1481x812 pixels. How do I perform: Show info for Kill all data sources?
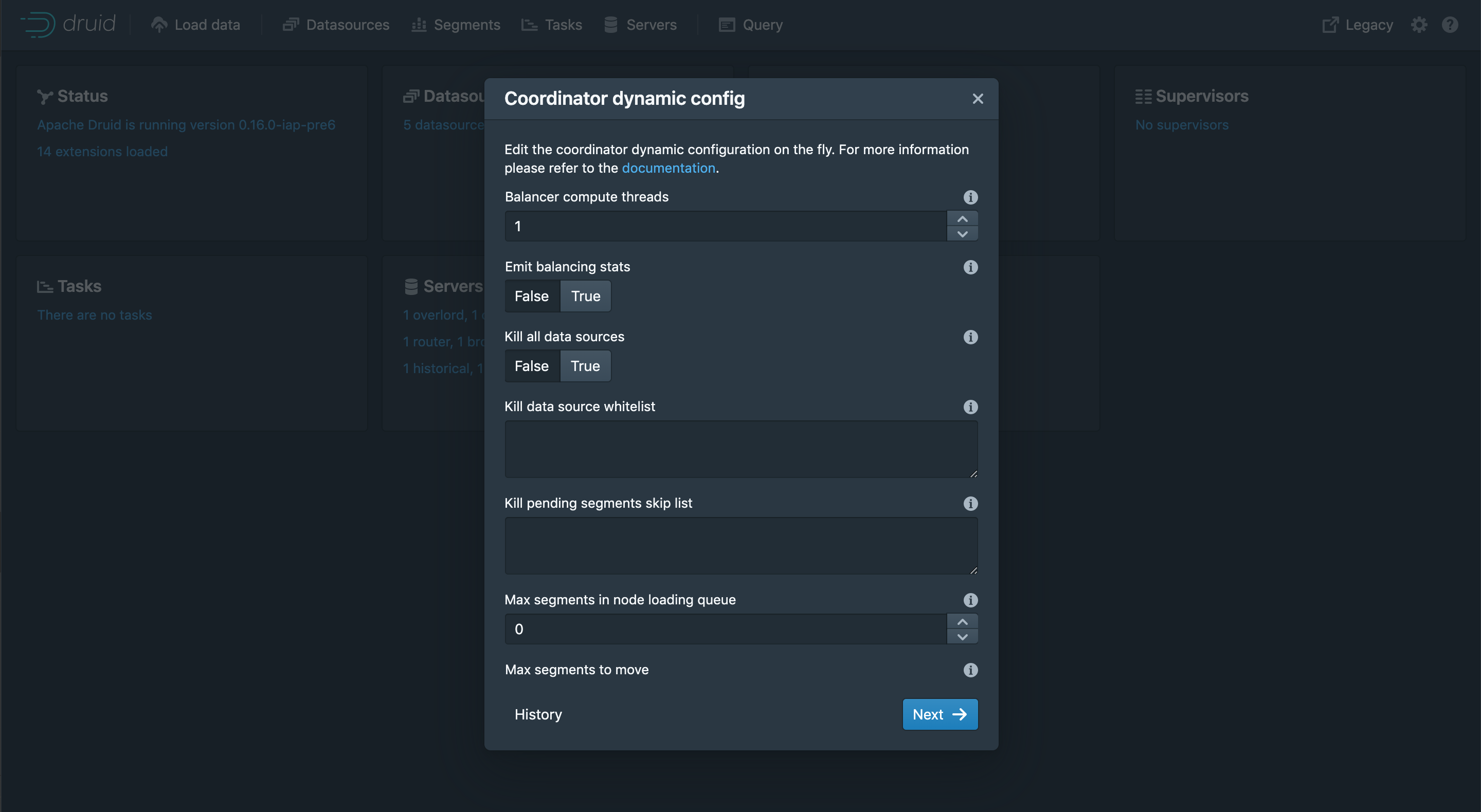(x=970, y=337)
